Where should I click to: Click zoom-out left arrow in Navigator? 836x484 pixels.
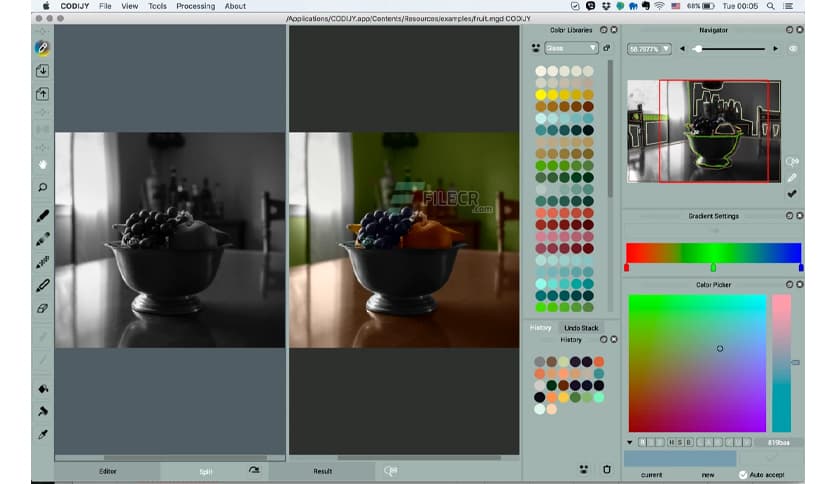point(682,49)
